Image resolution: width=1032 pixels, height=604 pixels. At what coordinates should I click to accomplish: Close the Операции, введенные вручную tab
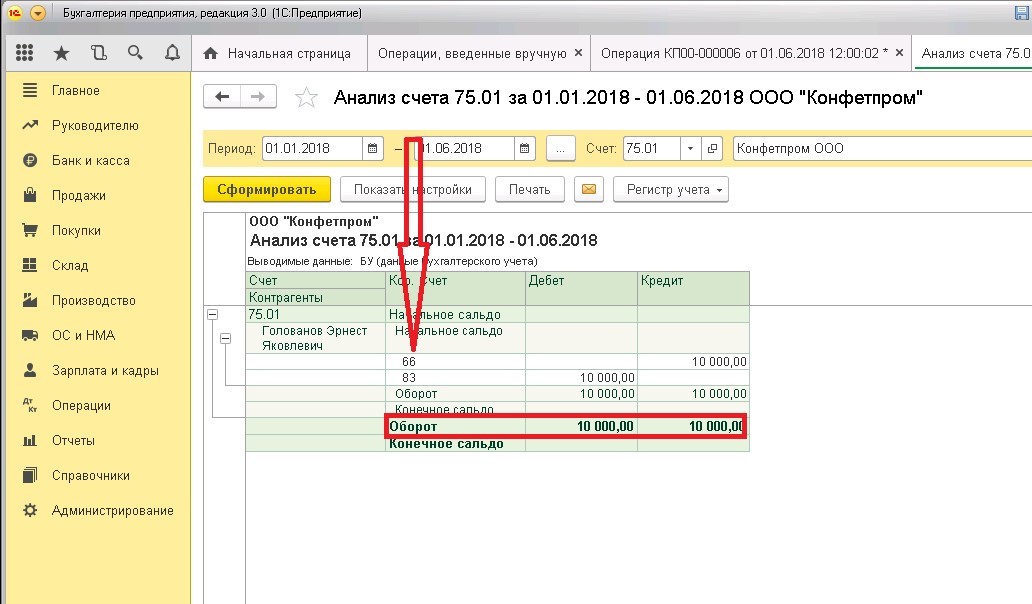[x=579, y=53]
